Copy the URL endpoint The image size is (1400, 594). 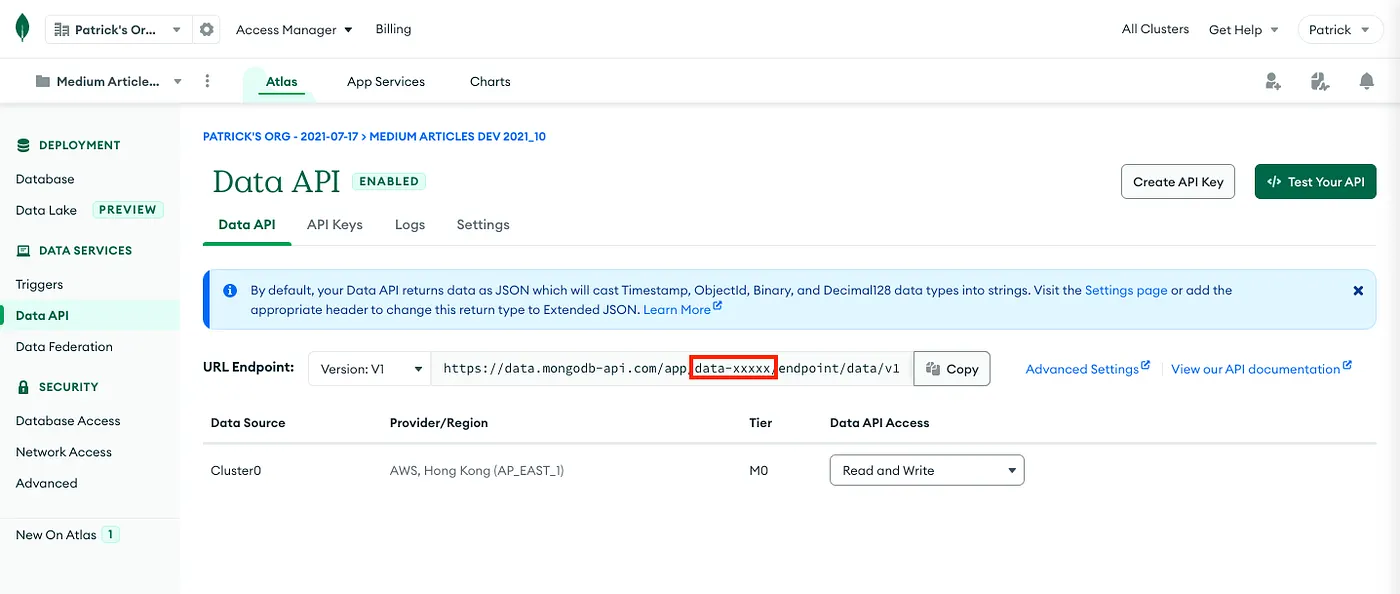point(952,369)
